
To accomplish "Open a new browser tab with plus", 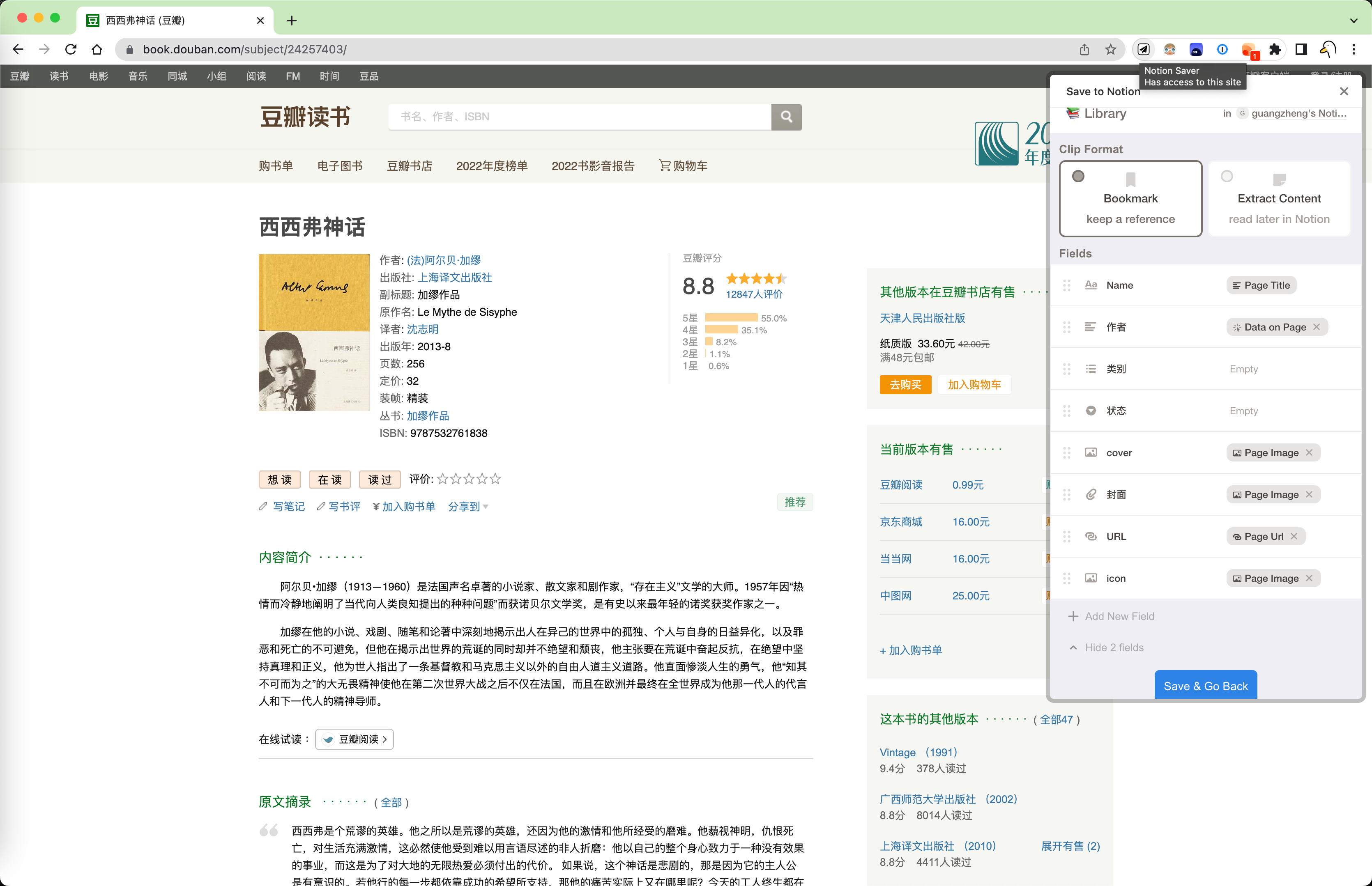I will 292,21.
